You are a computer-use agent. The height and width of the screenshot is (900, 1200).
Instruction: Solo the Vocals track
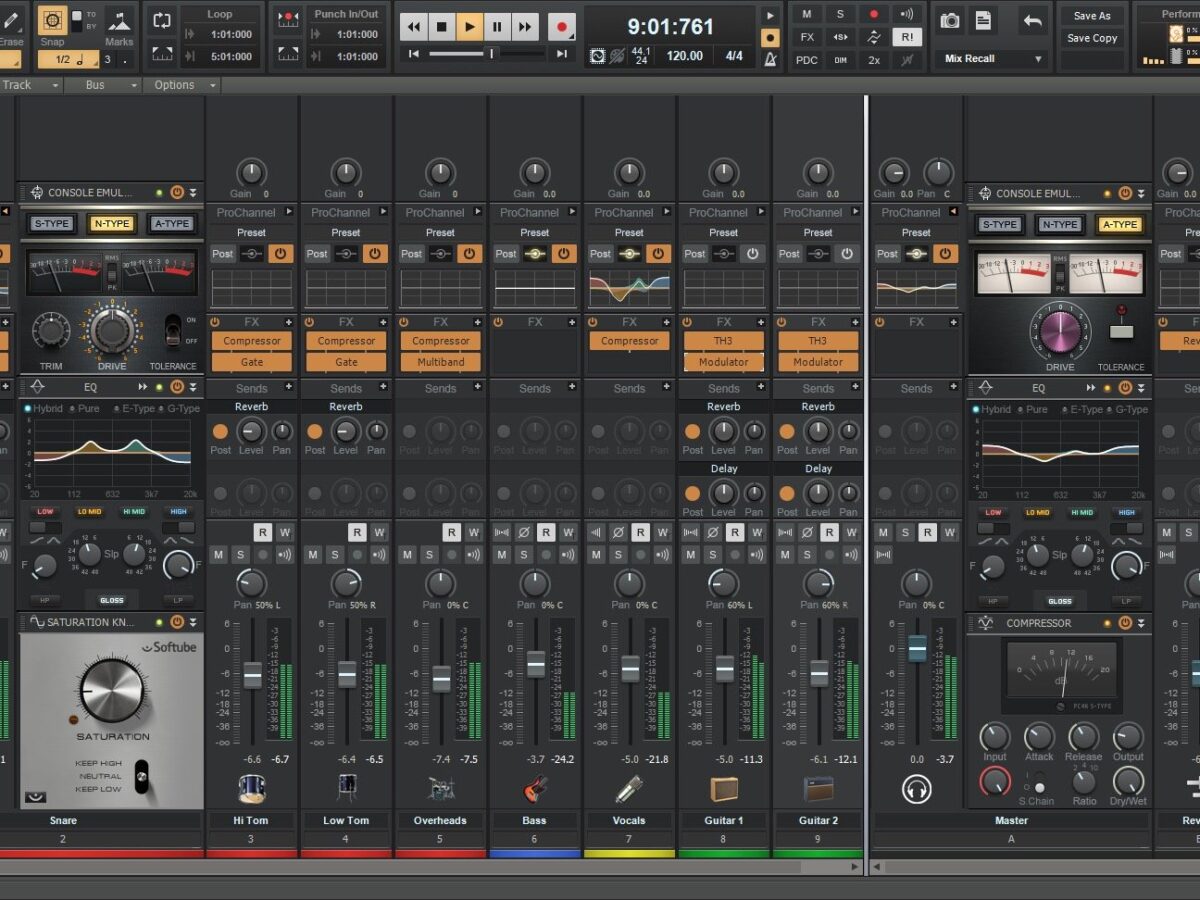(x=618, y=555)
